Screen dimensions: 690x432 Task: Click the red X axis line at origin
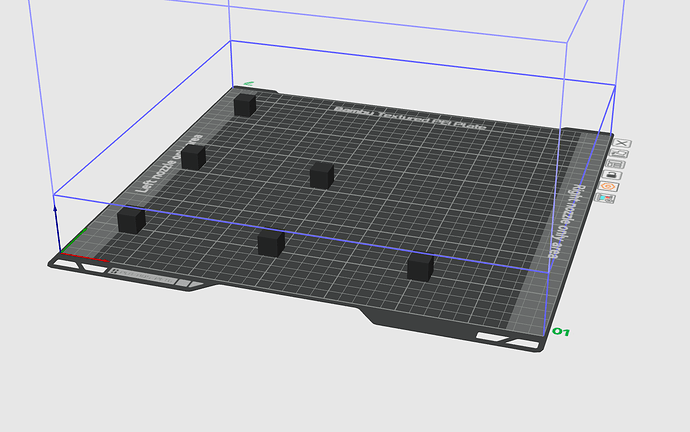pyautogui.click(x=84, y=258)
